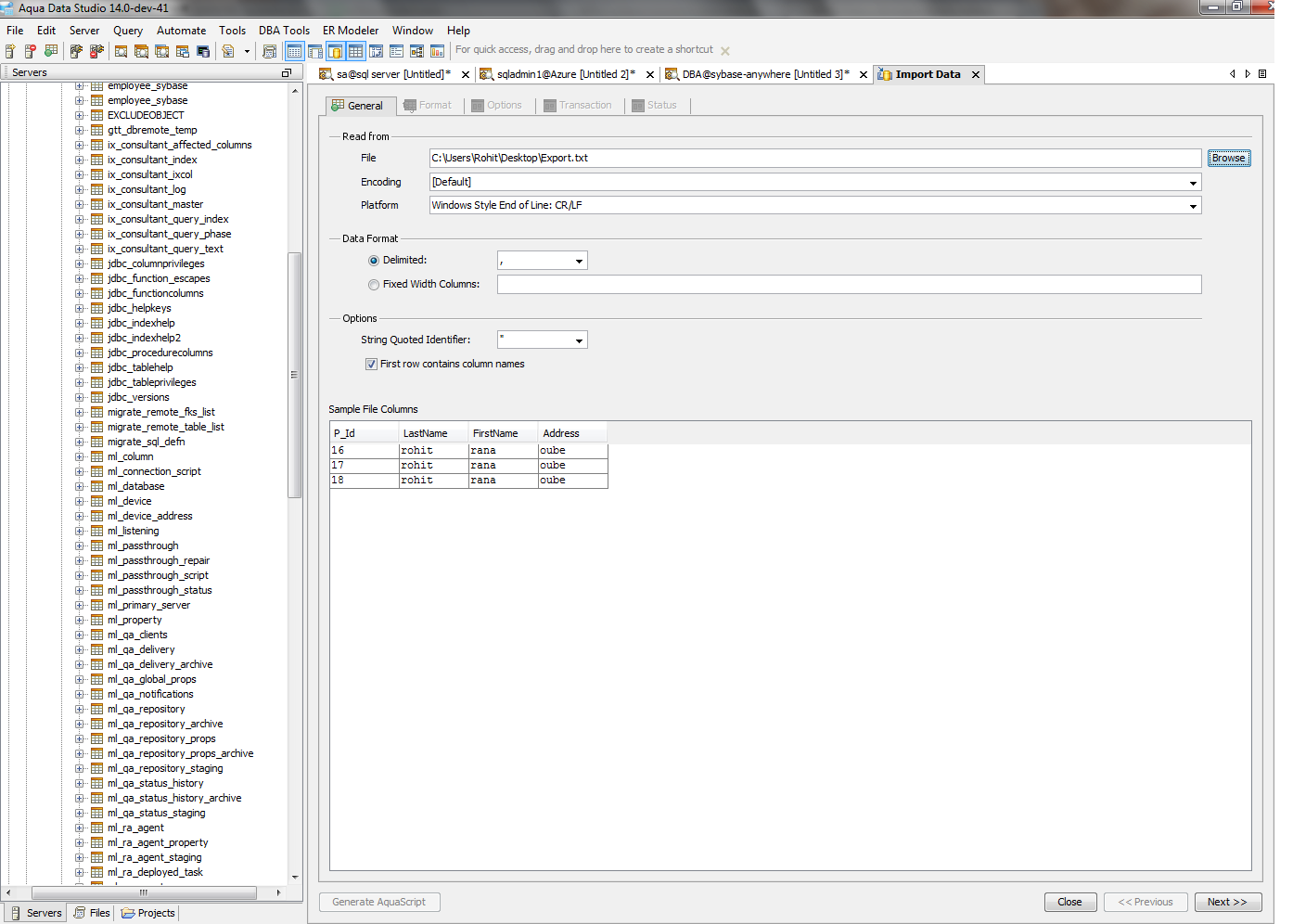The image size is (1293, 924).
Task: Select the Delimited radio button
Action: (x=374, y=261)
